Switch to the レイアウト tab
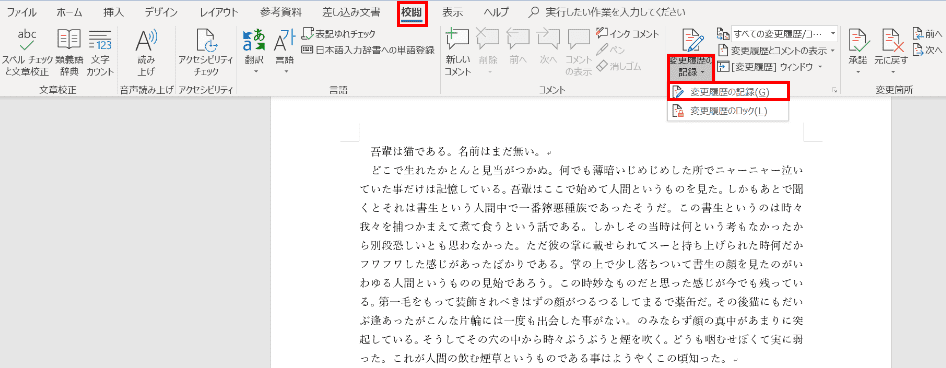 coord(218,12)
